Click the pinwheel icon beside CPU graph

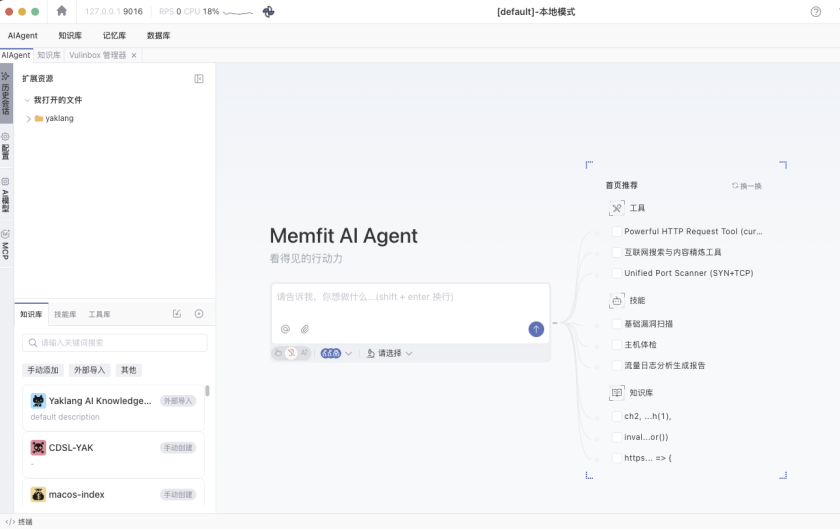pyautogui.click(x=268, y=11)
